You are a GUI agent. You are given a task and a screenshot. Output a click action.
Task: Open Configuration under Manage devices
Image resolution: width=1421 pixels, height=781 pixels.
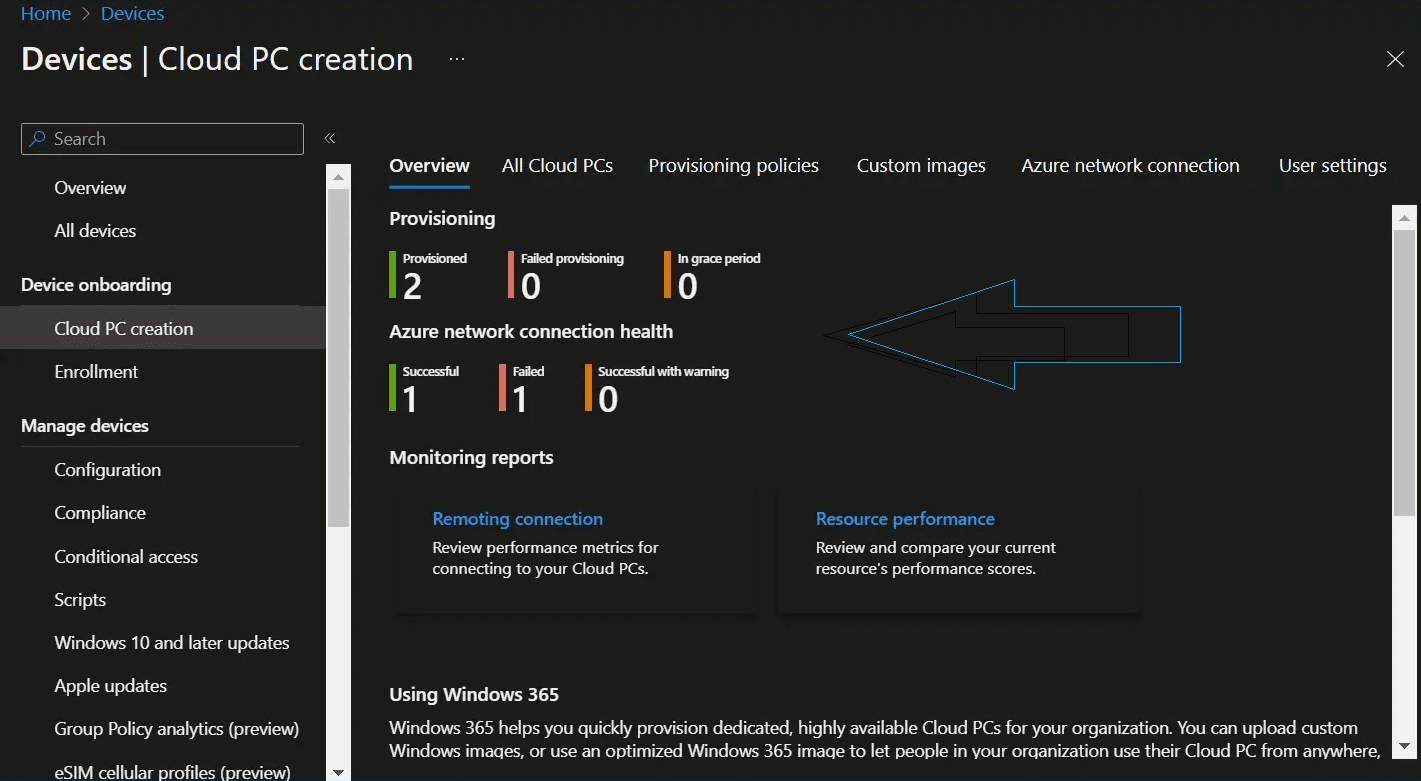[107, 469]
